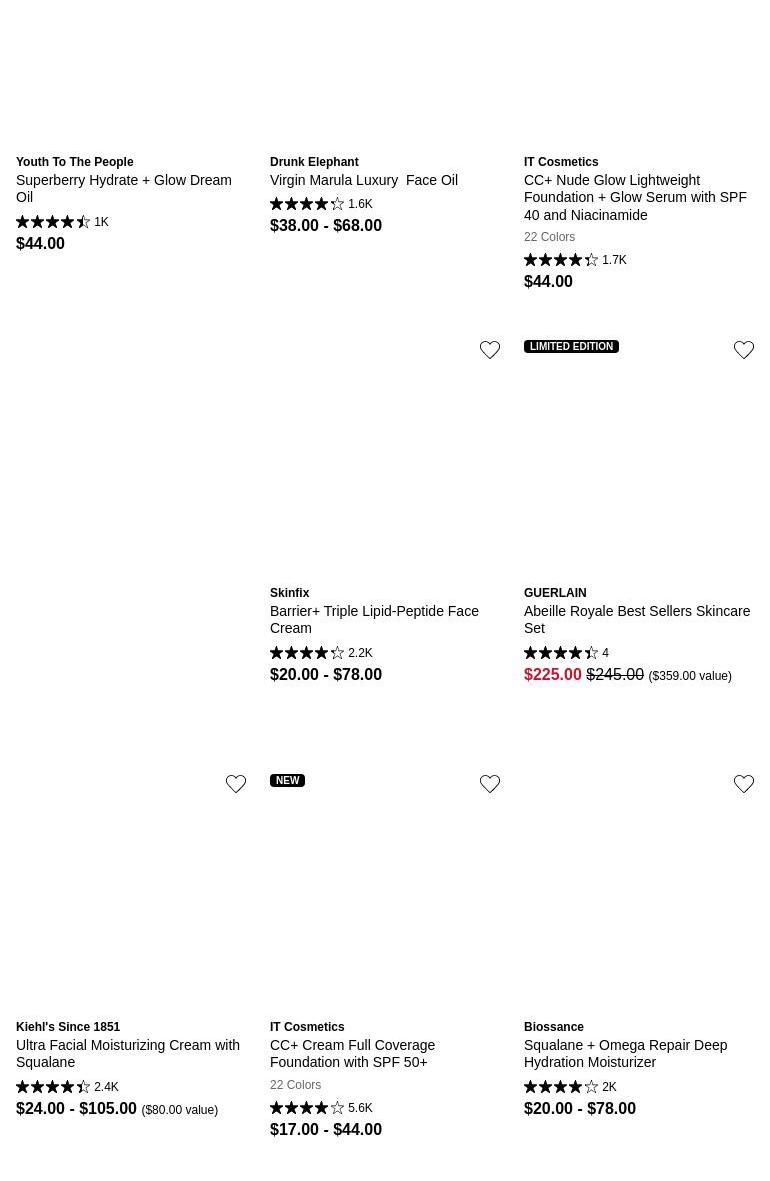Click star rating for Drunk Elephant oil
The height and width of the screenshot is (1181, 770).
tap(307, 204)
